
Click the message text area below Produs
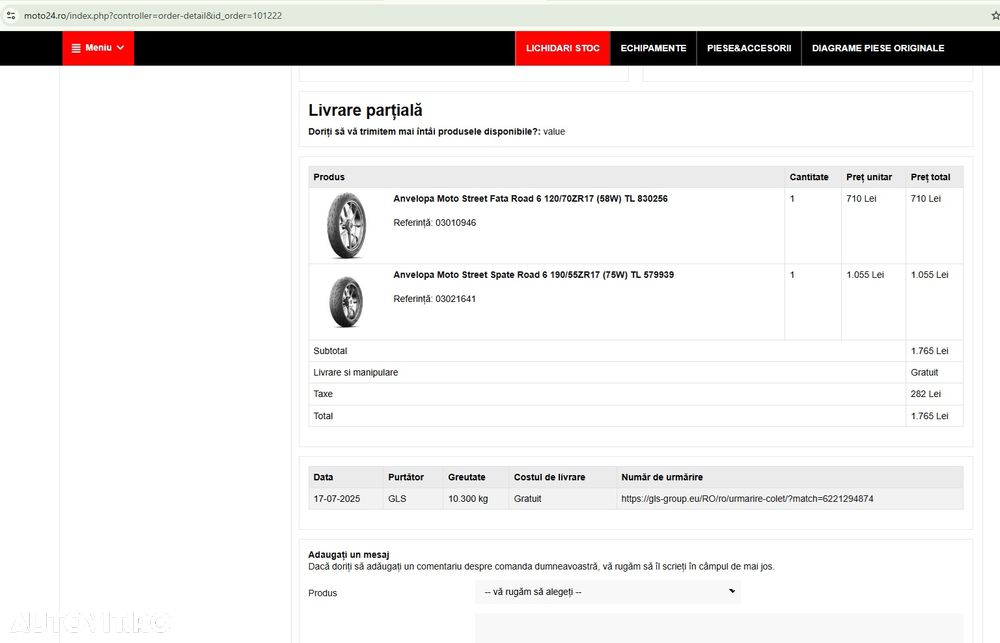(719, 628)
